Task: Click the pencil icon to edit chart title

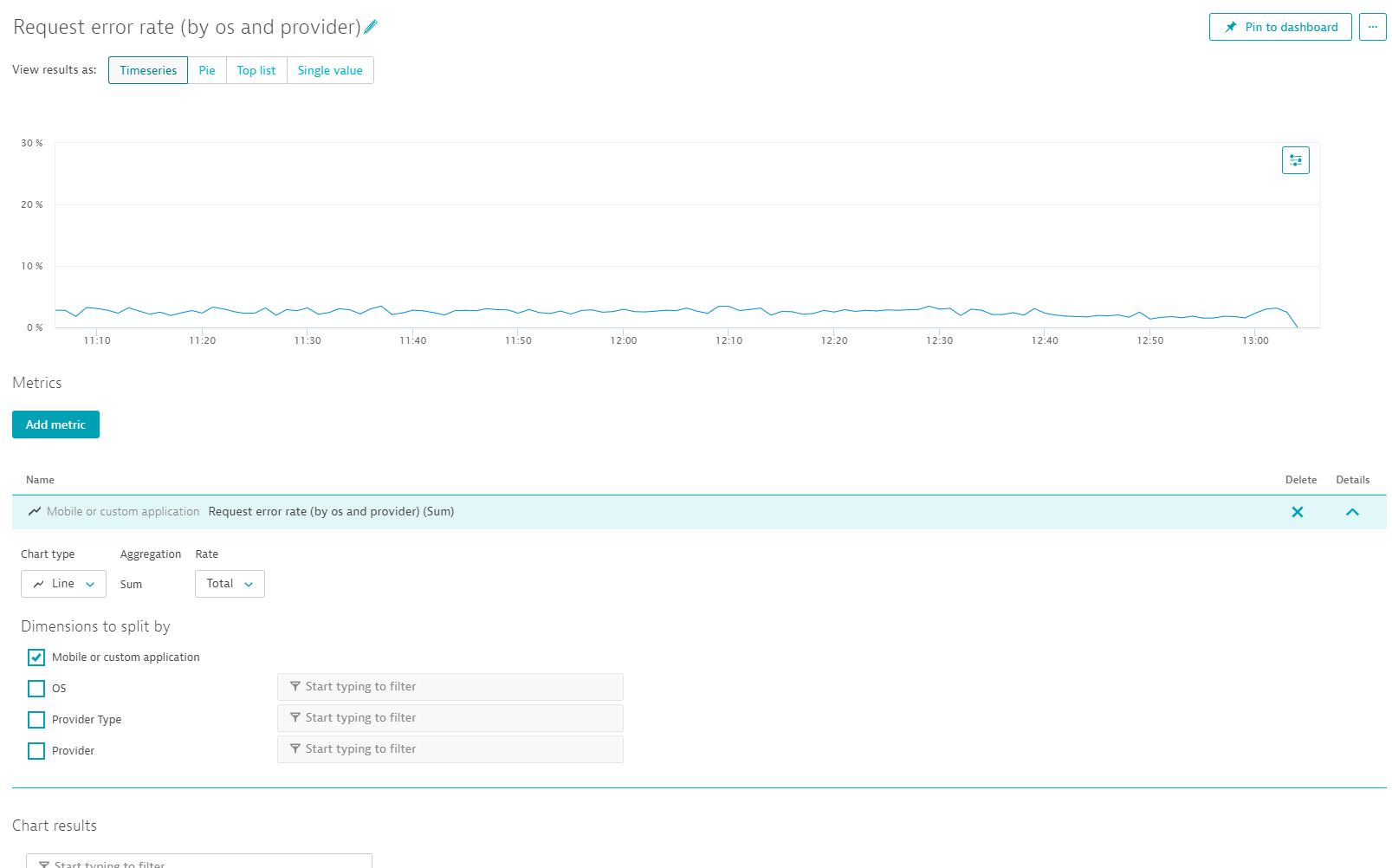Action: [371, 27]
